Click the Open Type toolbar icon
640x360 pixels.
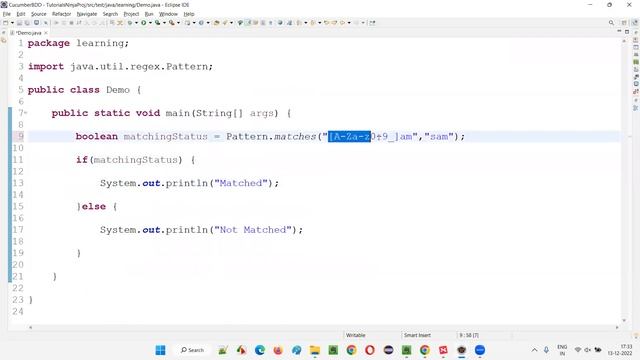(x=216, y=23)
